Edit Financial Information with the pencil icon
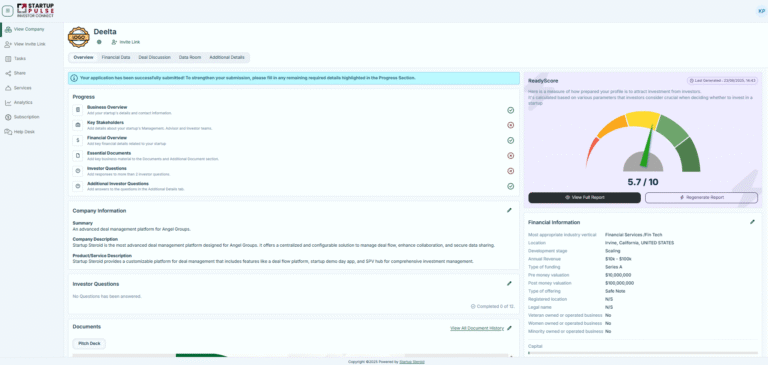 [x=752, y=222]
